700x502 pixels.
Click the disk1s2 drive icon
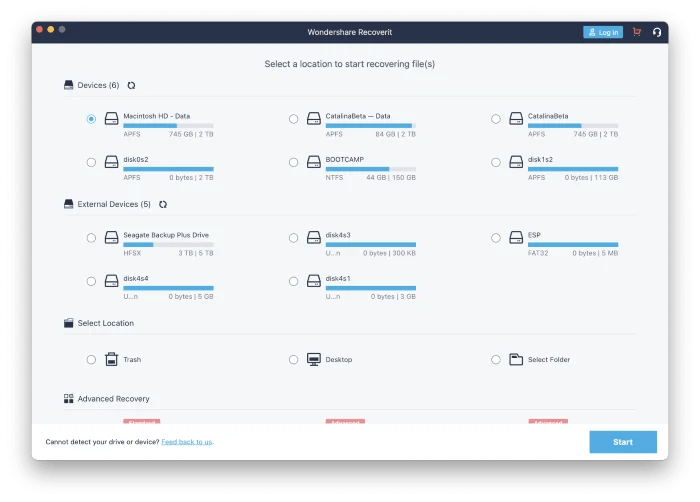(516, 162)
